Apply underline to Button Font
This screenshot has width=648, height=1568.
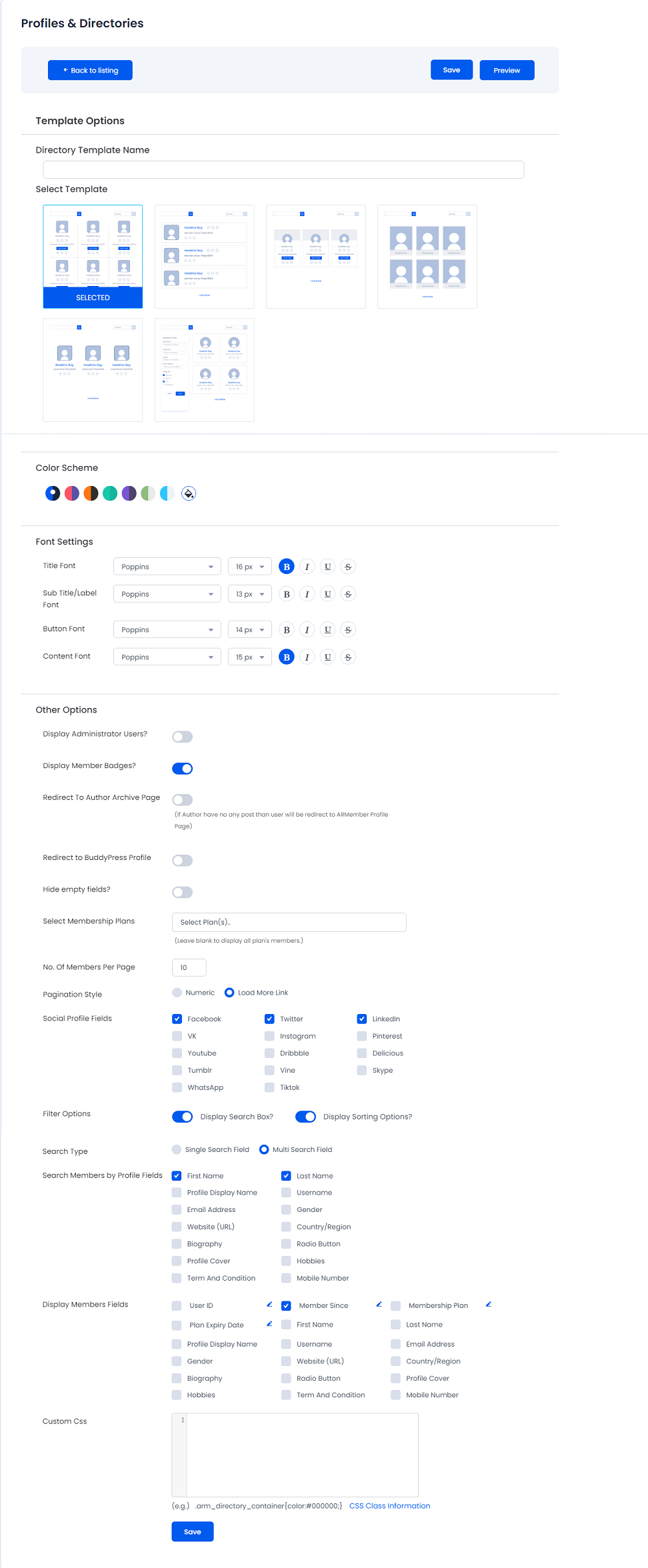pyautogui.click(x=327, y=630)
